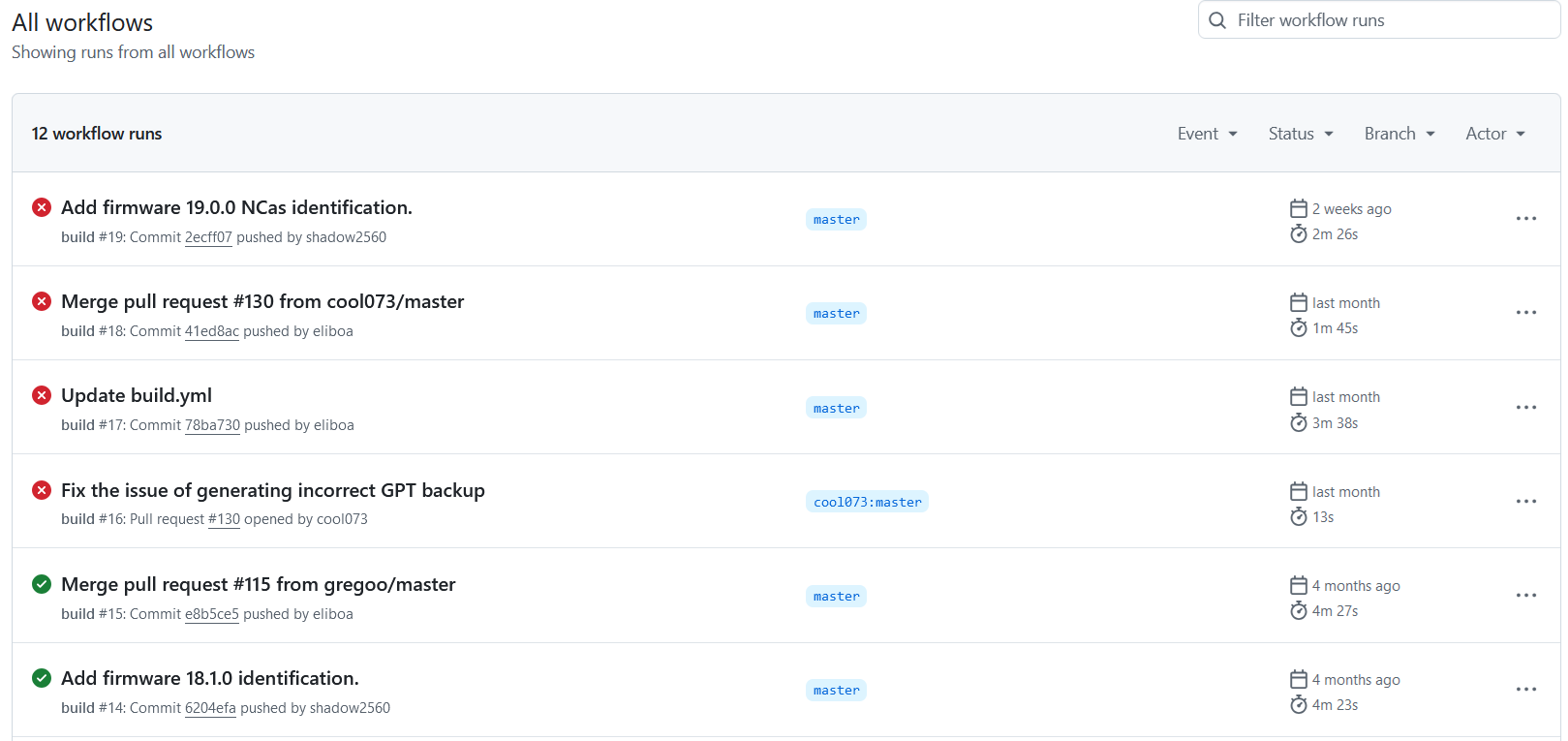Open run 'Add firmware 19.0.0 NCas identification.'
The width and height of the screenshot is (1568, 741).
236,207
